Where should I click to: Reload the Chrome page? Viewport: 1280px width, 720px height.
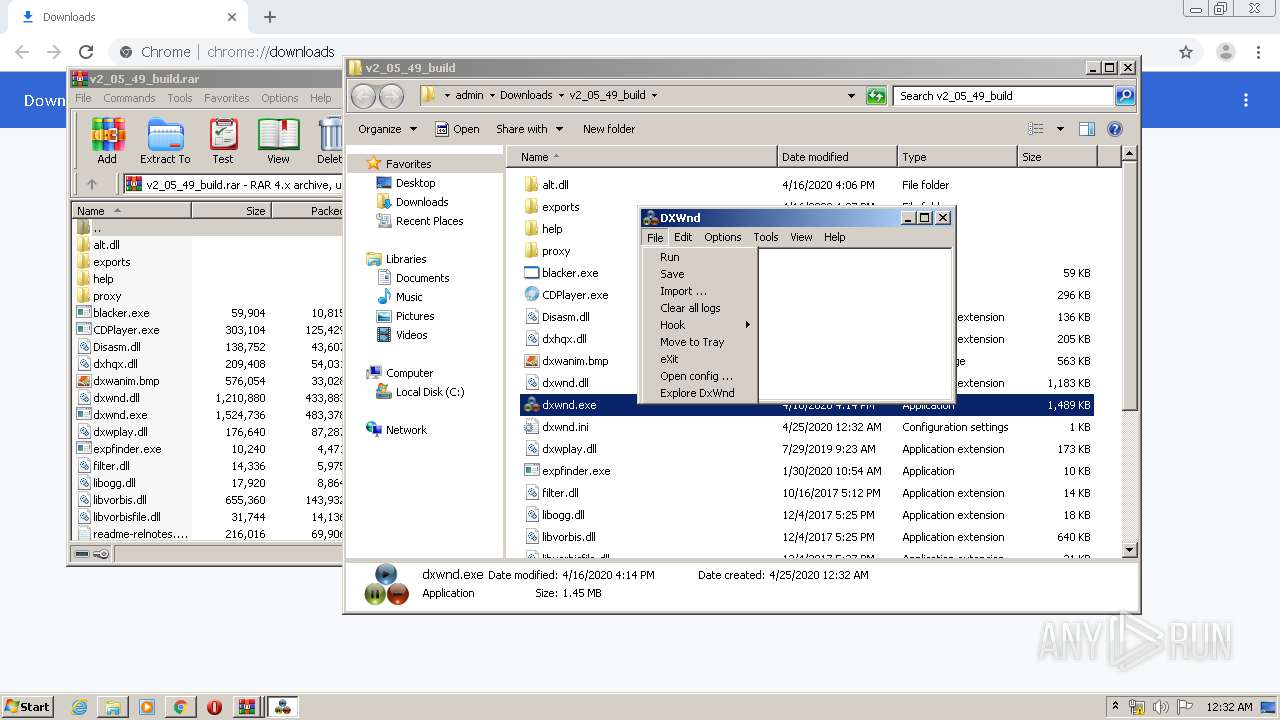86,52
